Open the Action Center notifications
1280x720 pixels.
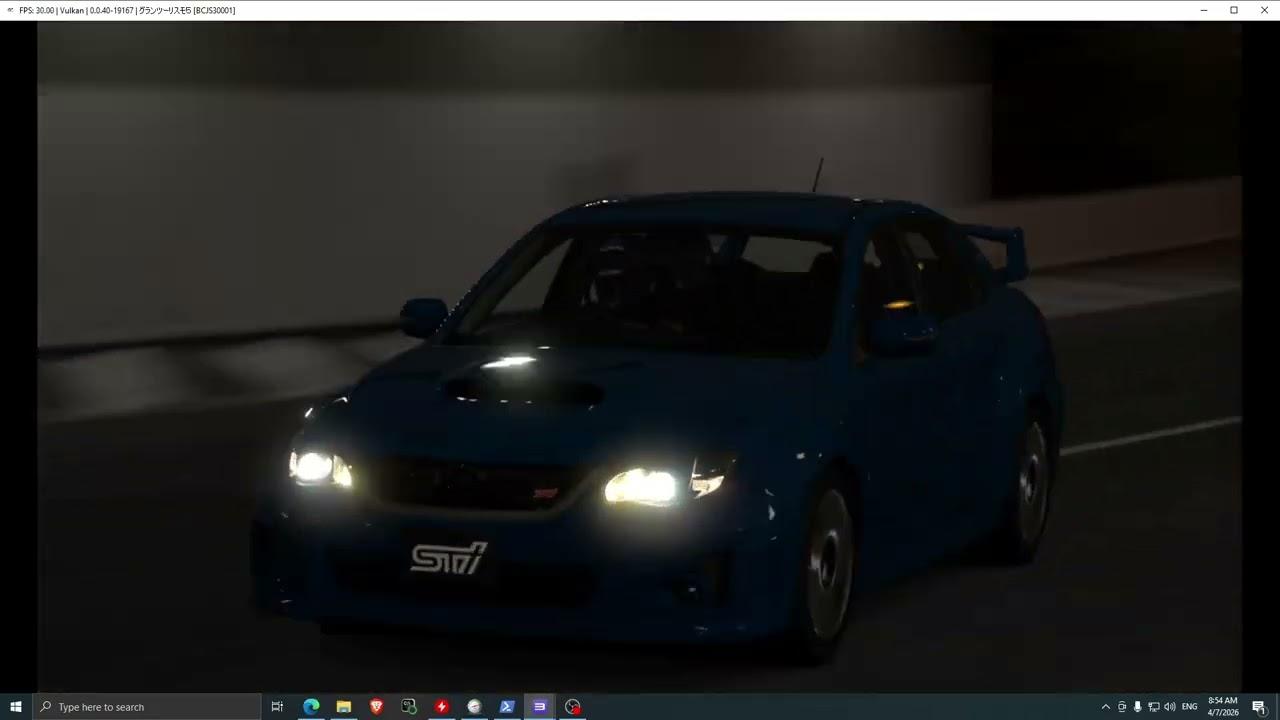tap(1259, 707)
